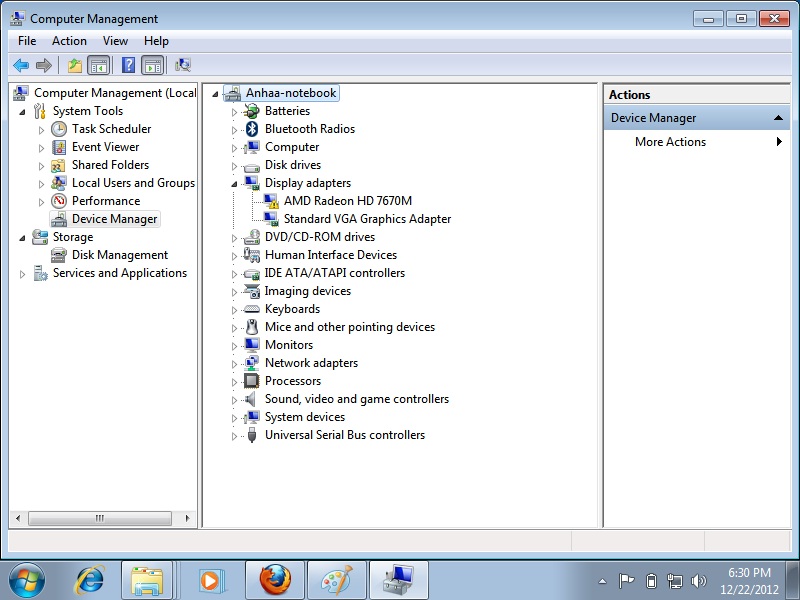Select Human Interface Devices category
800x600 pixels.
click(331, 255)
